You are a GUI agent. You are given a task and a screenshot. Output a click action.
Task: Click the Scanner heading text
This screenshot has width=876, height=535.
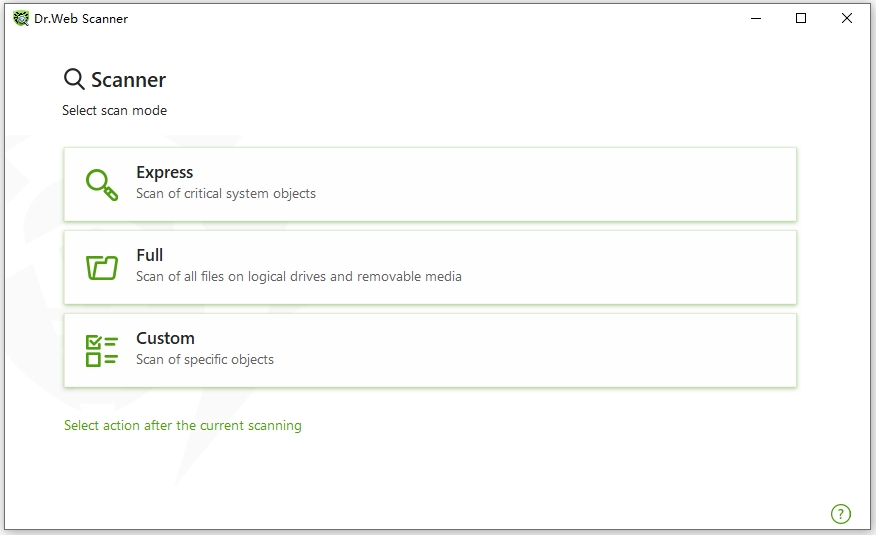click(x=128, y=80)
